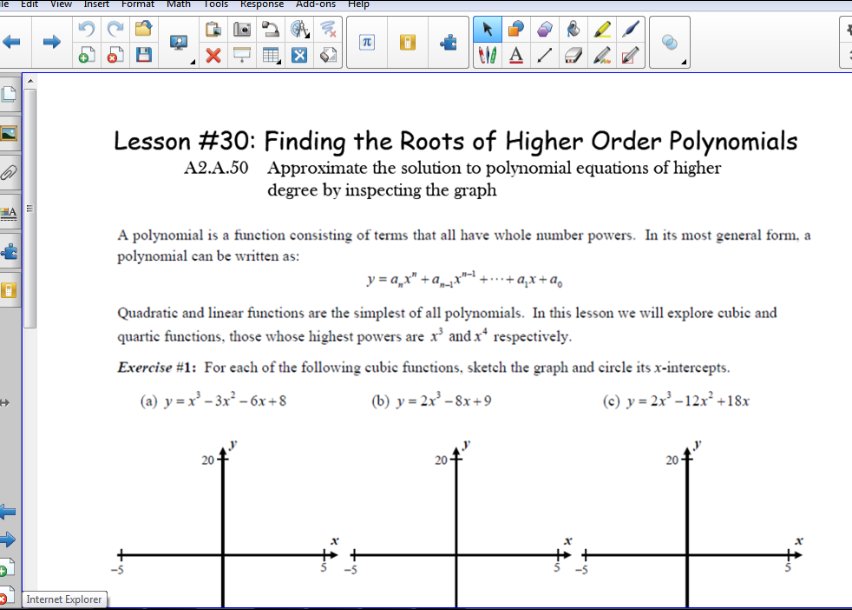Open Math tools with the pi icon
Image resolution: width=852 pixels, height=610 pixels.
367,40
